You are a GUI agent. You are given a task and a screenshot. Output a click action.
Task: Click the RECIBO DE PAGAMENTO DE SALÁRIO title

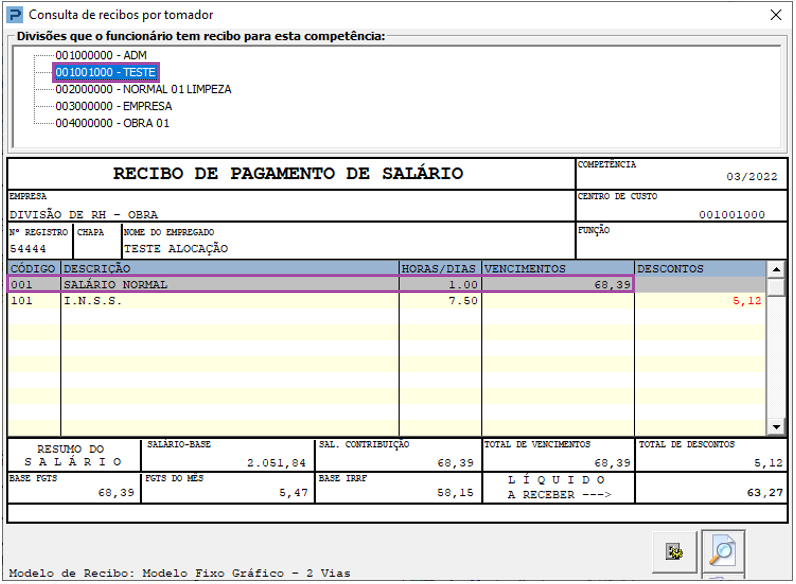pos(288,174)
